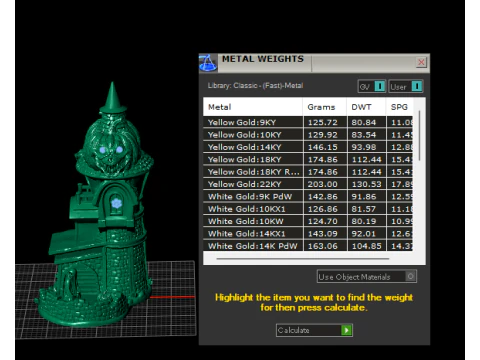Sort by the DWT column header
This screenshot has height=360, width=480.
pyautogui.click(x=366, y=107)
